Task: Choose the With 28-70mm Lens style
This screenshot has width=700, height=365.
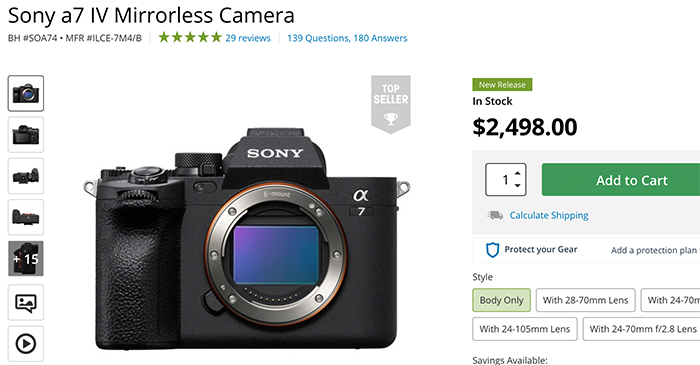Action: click(585, 300)
